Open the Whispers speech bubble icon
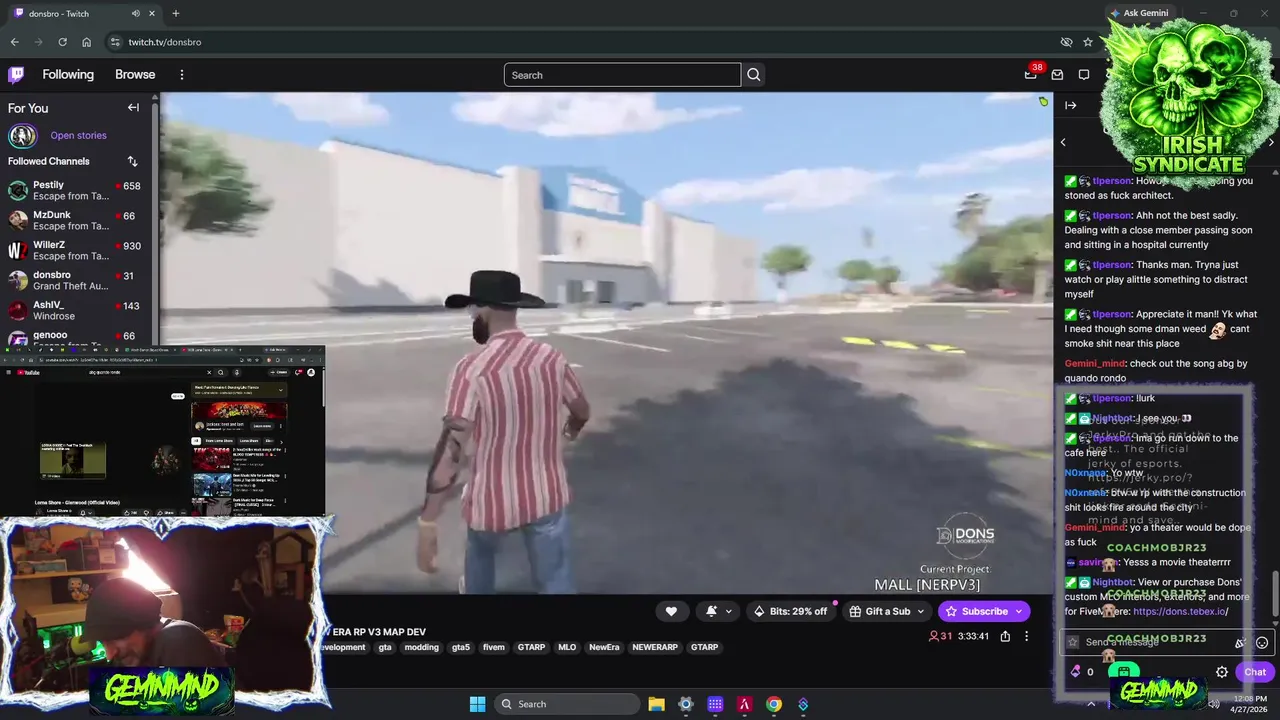 1084,75
